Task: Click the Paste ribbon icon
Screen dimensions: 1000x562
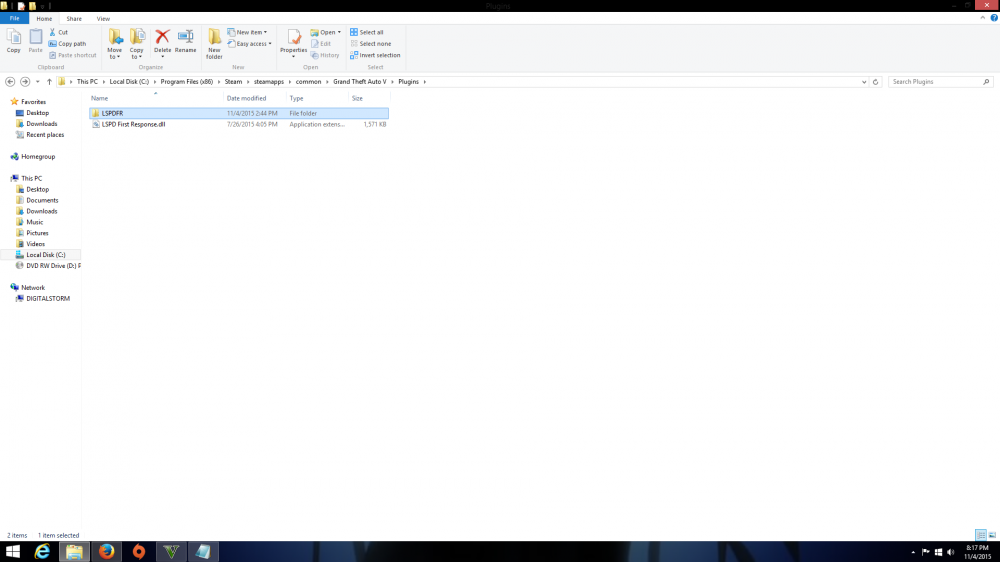Action: [x=36, y=41]
